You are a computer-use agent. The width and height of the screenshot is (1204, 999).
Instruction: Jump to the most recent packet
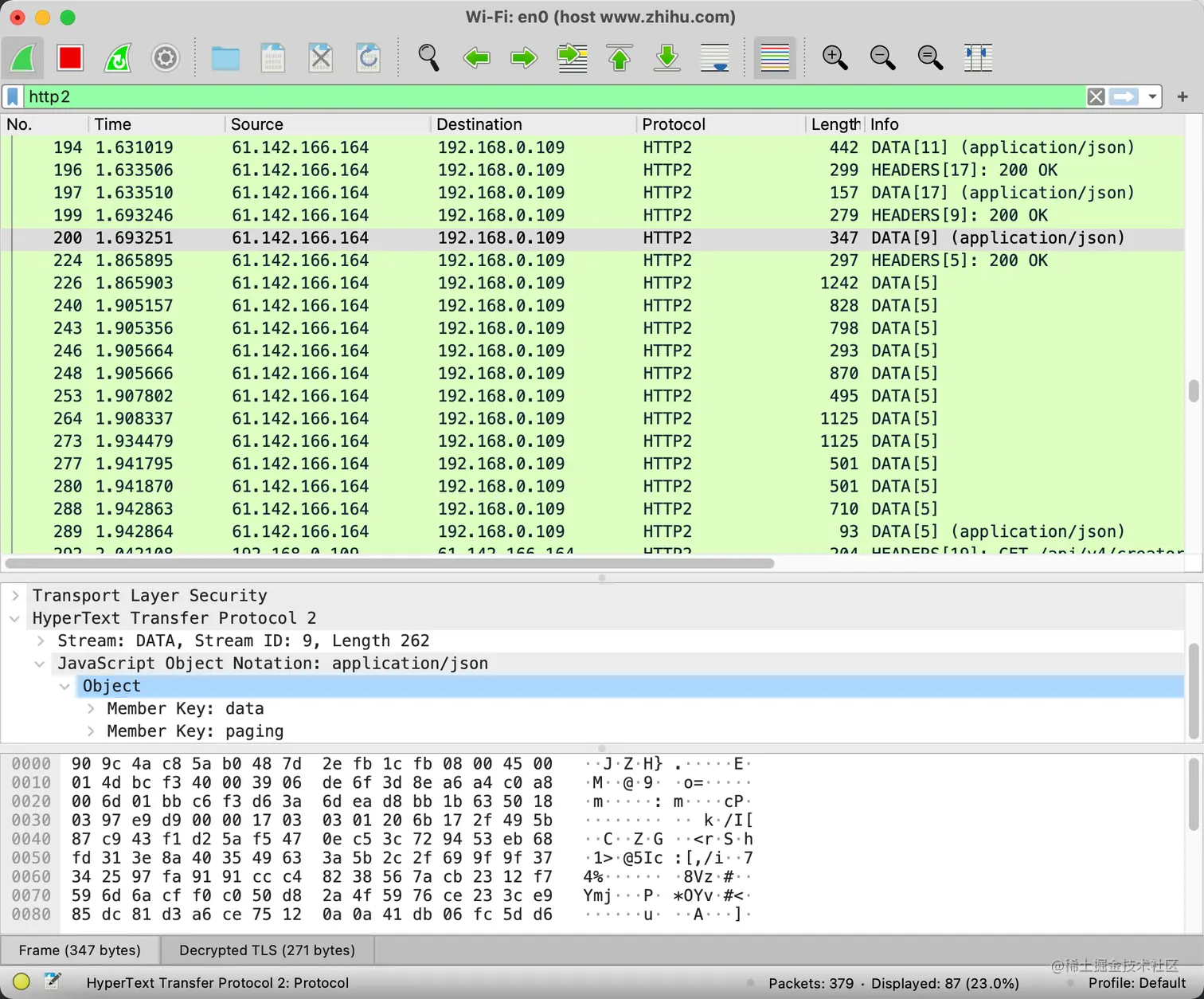[x=666, y=57]
